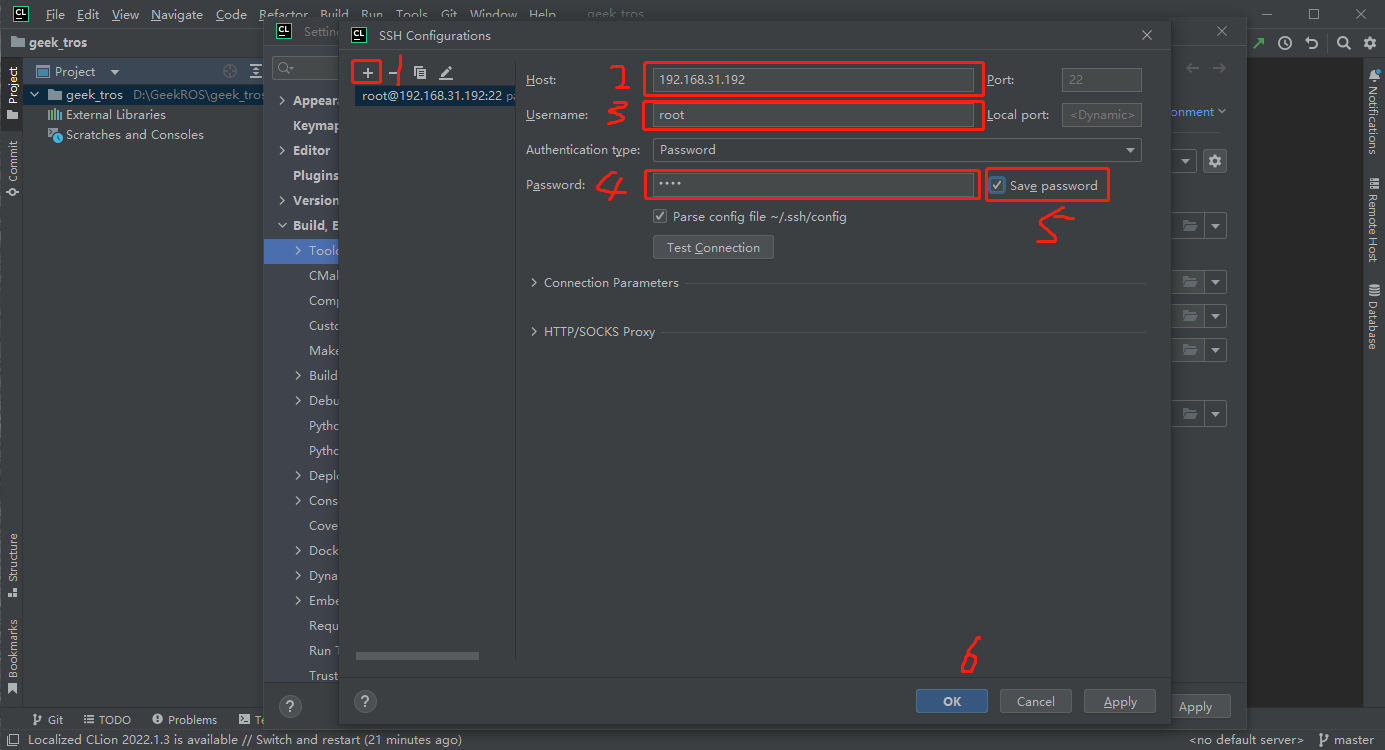1385x750 pixels.
Task: Open the File menu
Action: coord(55,15)
